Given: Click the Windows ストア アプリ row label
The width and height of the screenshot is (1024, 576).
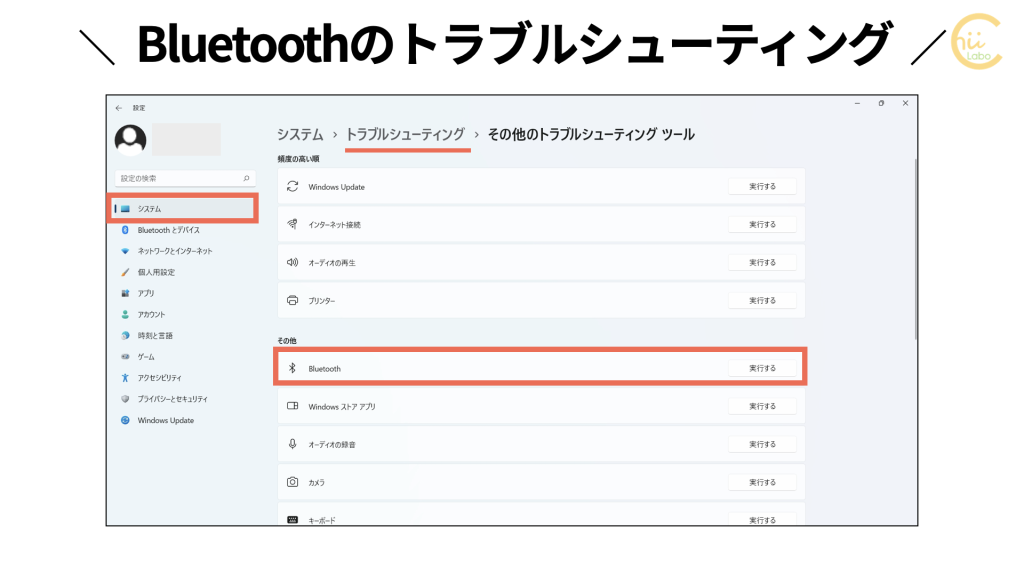Looking at the screenshot, I should point(342,407).
